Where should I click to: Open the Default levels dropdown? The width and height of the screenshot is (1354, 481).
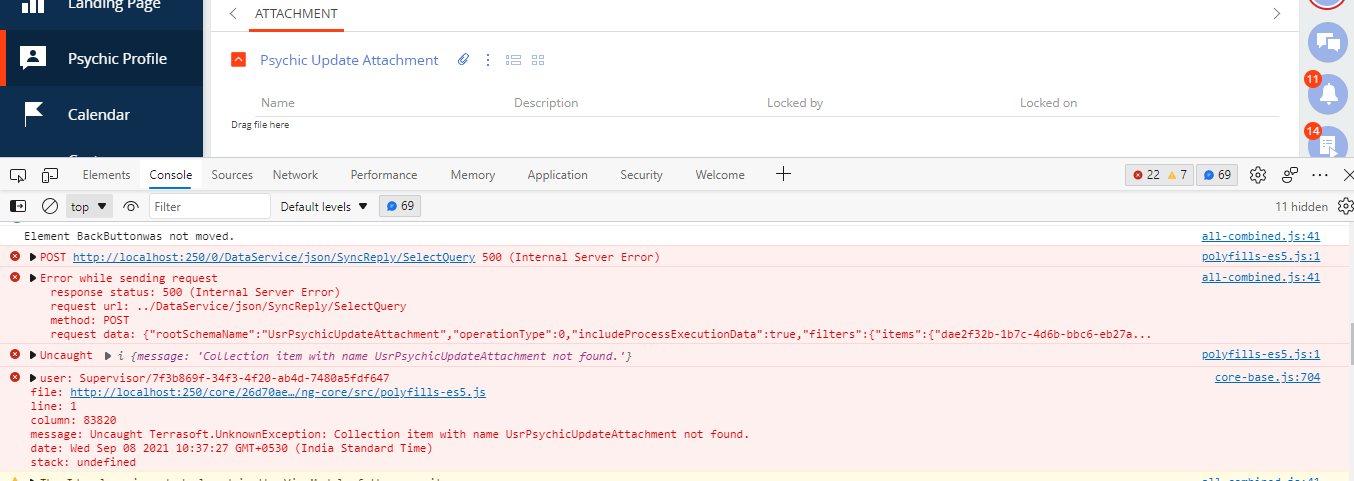click(324, 207)
